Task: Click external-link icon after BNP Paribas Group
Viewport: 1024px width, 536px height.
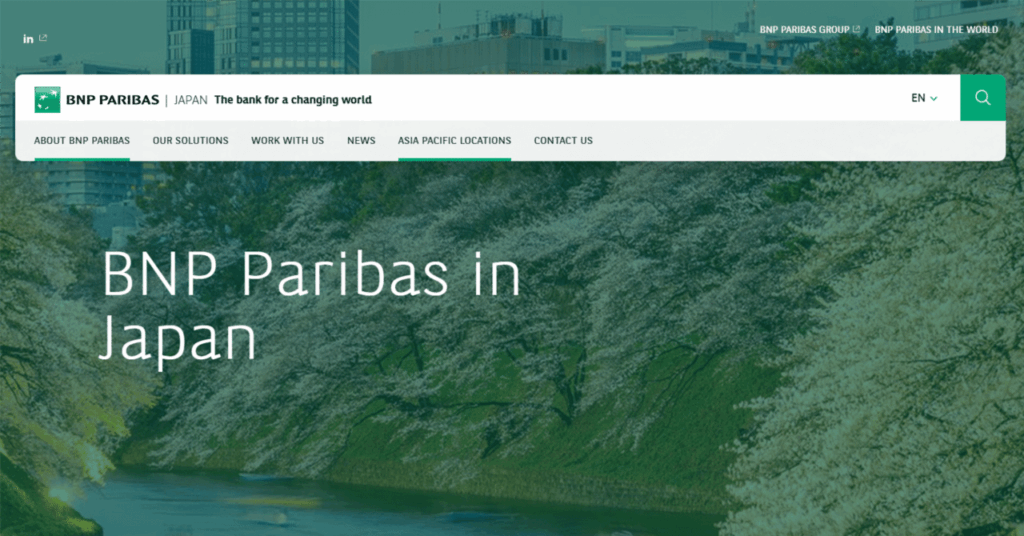Action: point(856,30)
